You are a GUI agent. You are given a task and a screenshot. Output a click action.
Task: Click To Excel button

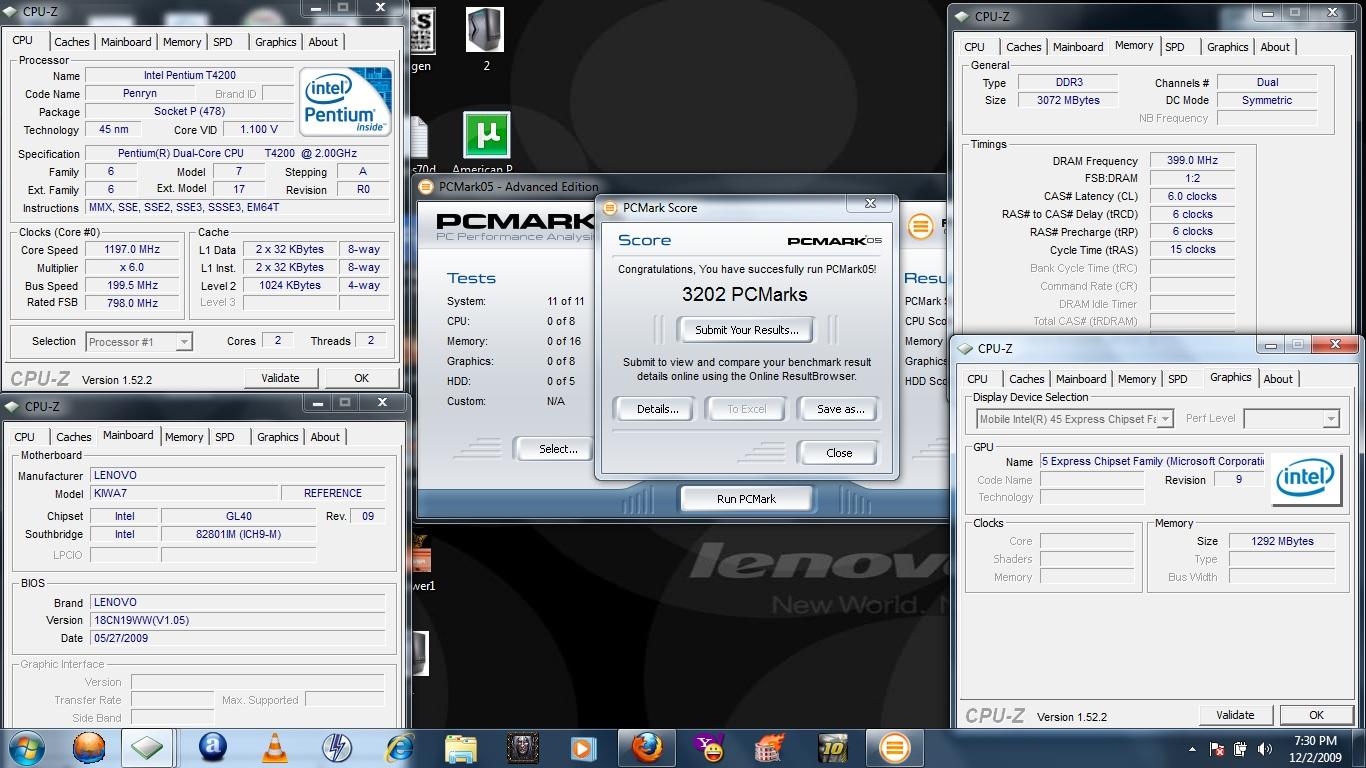(746, 409)
